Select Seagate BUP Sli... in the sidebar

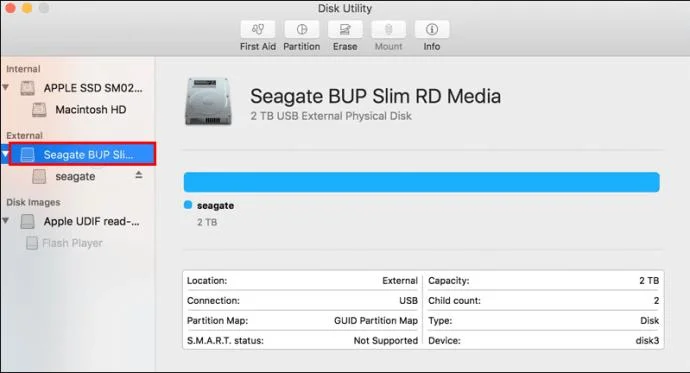[x=88, y=155]
